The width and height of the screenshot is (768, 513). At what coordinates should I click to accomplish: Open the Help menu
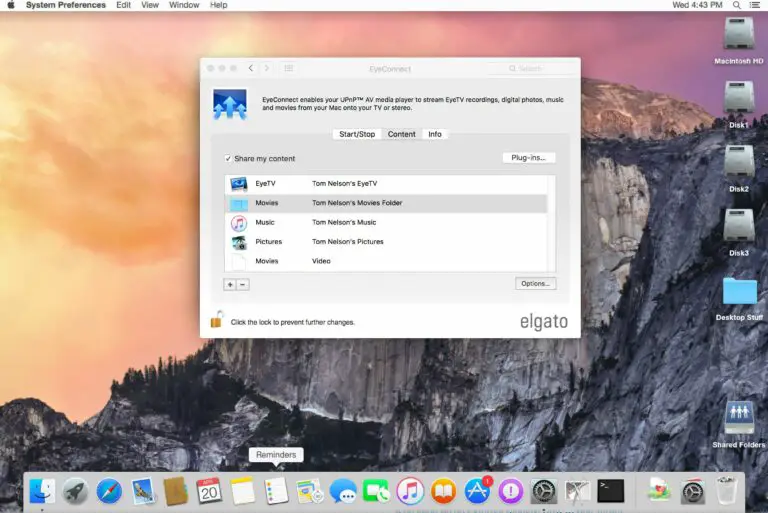coord(218,5)
